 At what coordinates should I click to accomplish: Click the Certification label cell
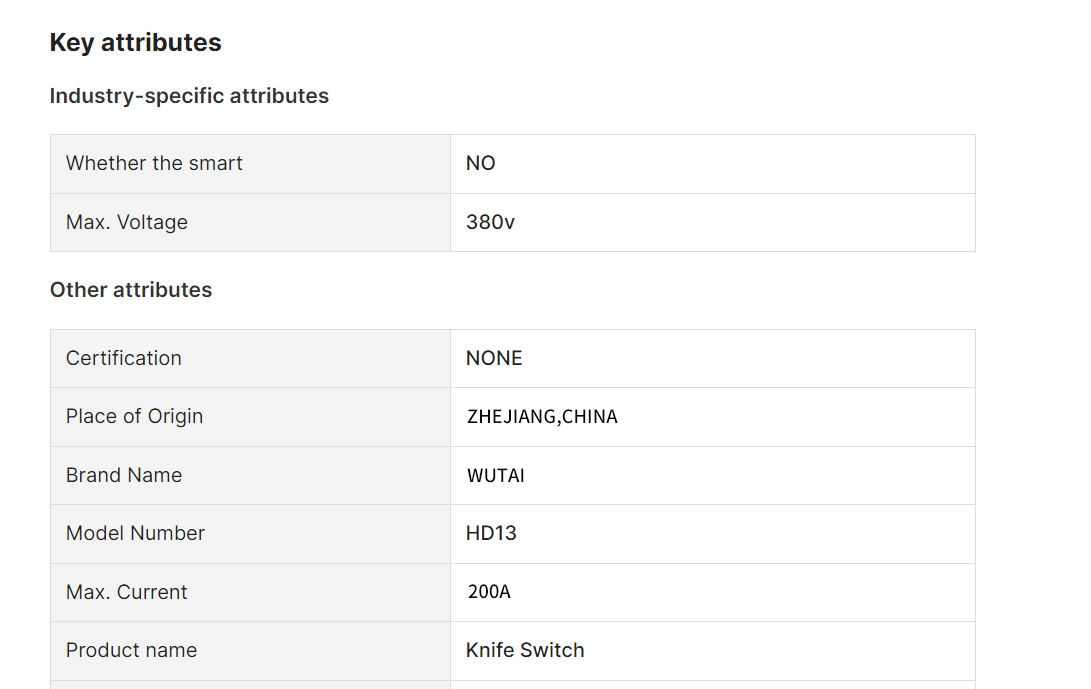click(x=250, y=358)
